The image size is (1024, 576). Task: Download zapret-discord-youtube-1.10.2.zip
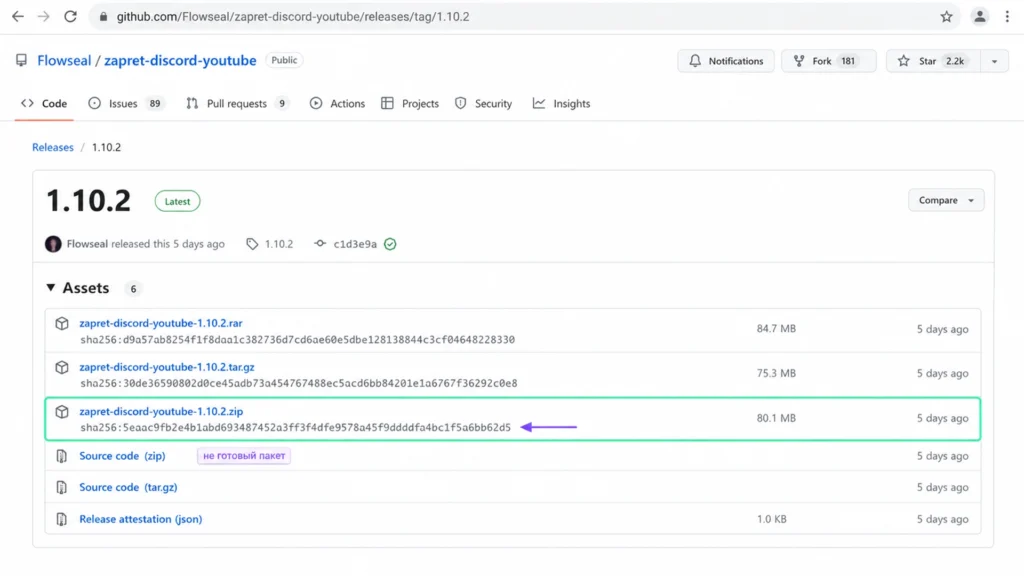(161, 411)
